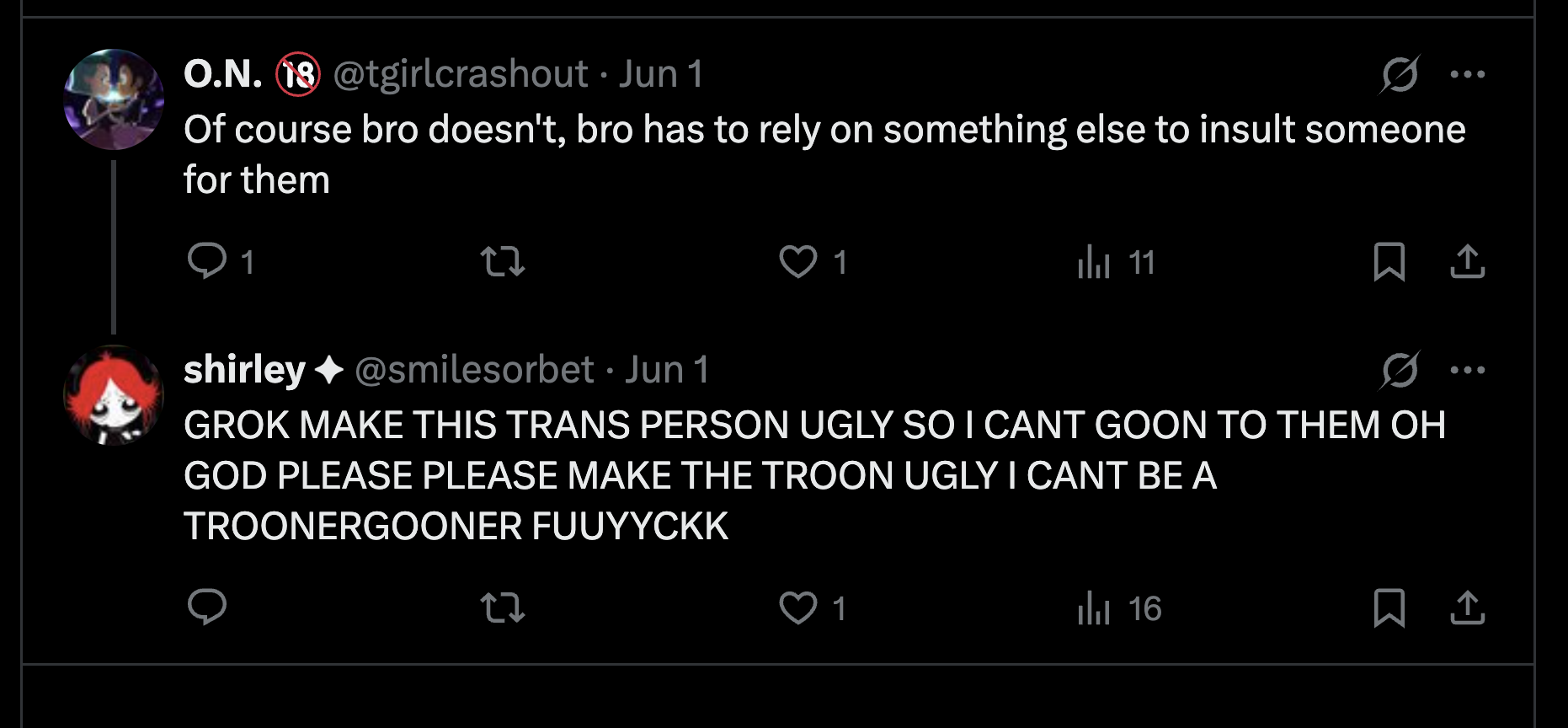This screenshot has height=728, width=1568.
Task: Visit the @tgirlcrashout profile handle
Action: click(461, 74)
